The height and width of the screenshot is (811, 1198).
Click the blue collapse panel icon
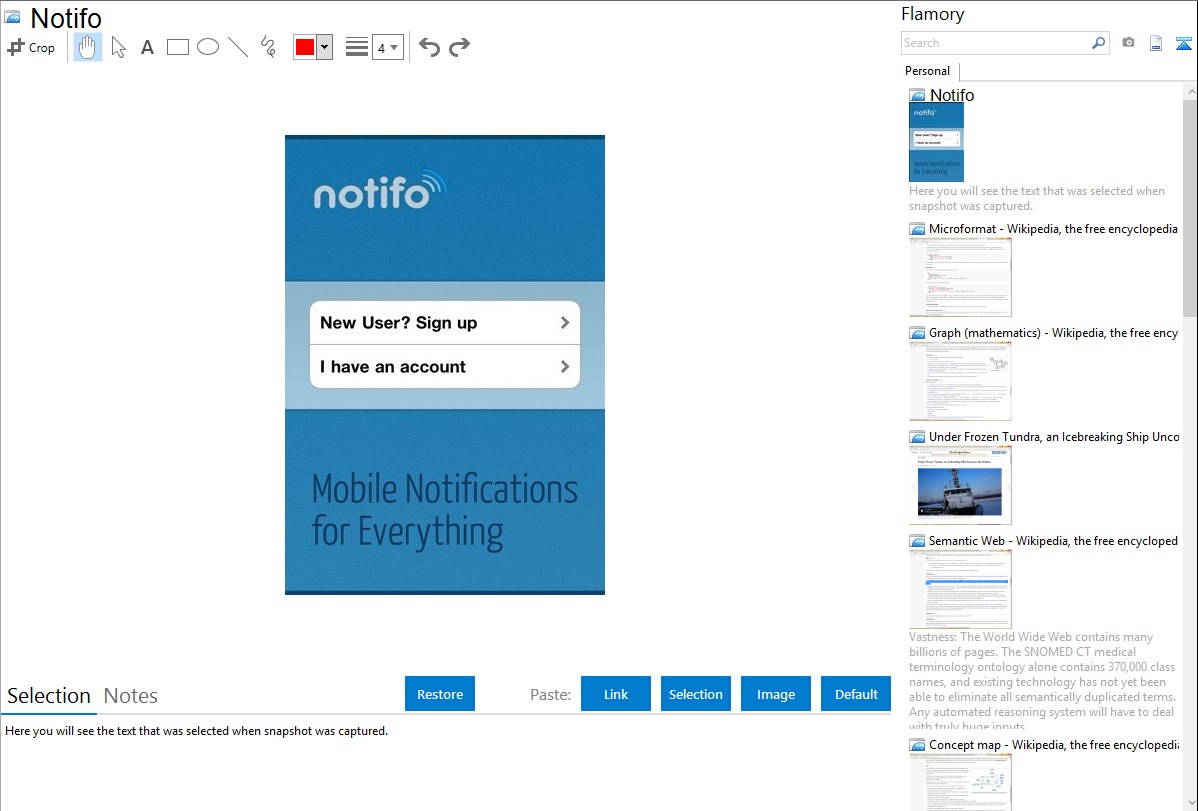tap(1183, 43)
